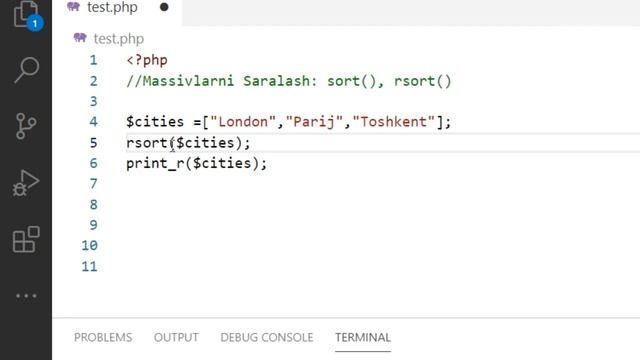
Task: Click the rsort function call on line 5
Action: 147,143
